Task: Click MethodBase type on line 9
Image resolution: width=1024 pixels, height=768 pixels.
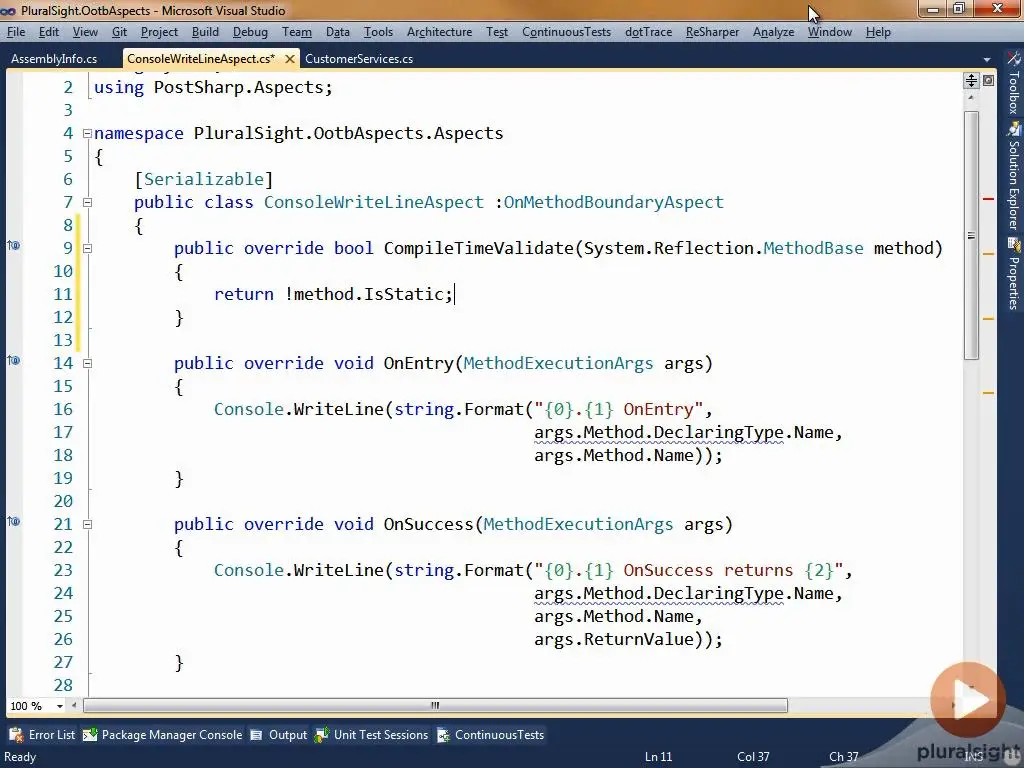Action: tap(813, 248)
